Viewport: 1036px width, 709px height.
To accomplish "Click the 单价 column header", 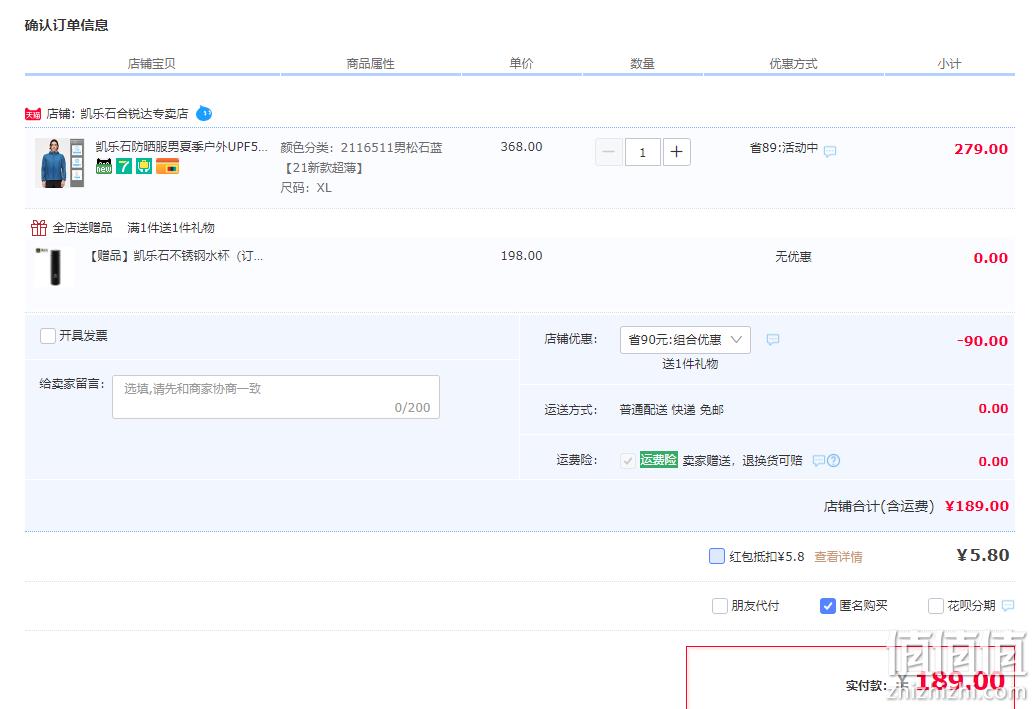I will pos(521,63).
